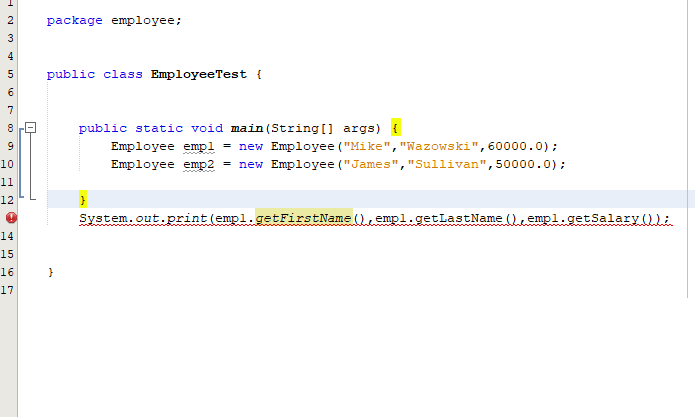
Task: Click the 'print' method name on the error line
Action: click(x=187, y=218)
